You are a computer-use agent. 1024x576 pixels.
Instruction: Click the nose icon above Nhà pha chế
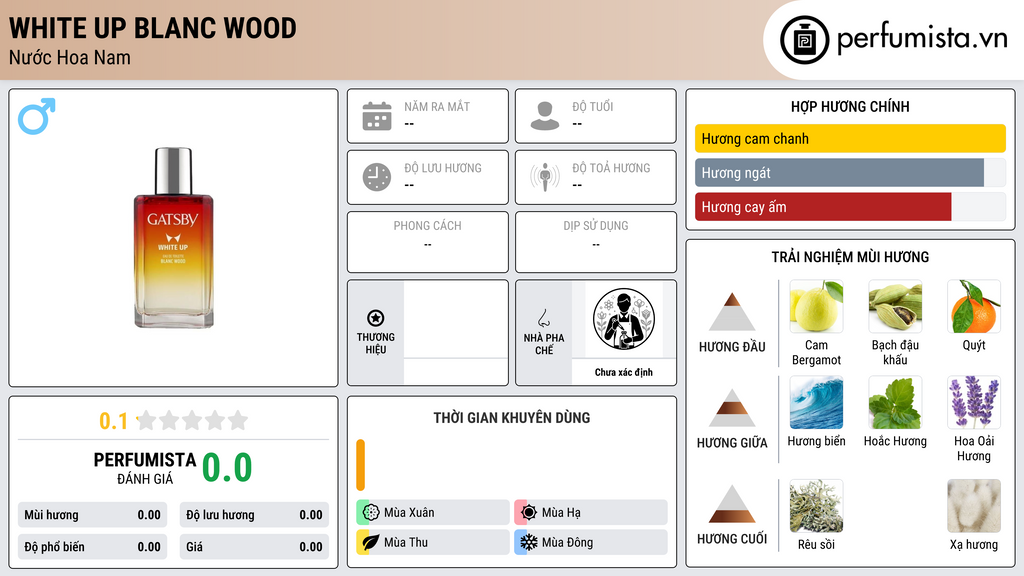543,318
